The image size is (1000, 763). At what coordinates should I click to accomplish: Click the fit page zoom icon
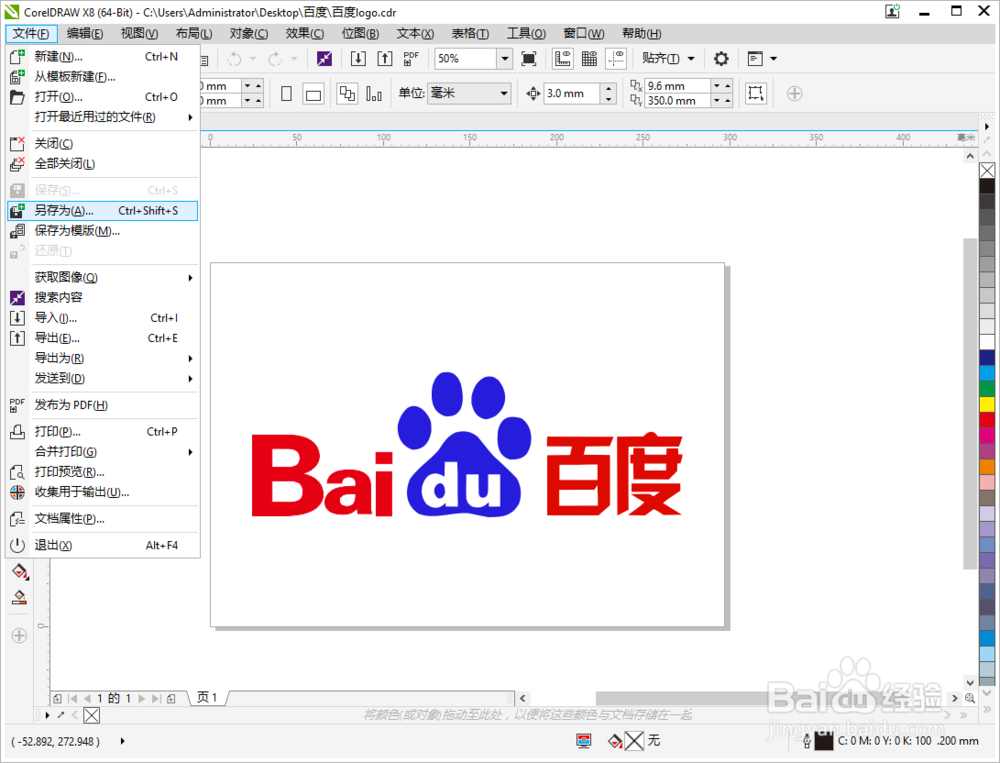click(x=528, y=58)
